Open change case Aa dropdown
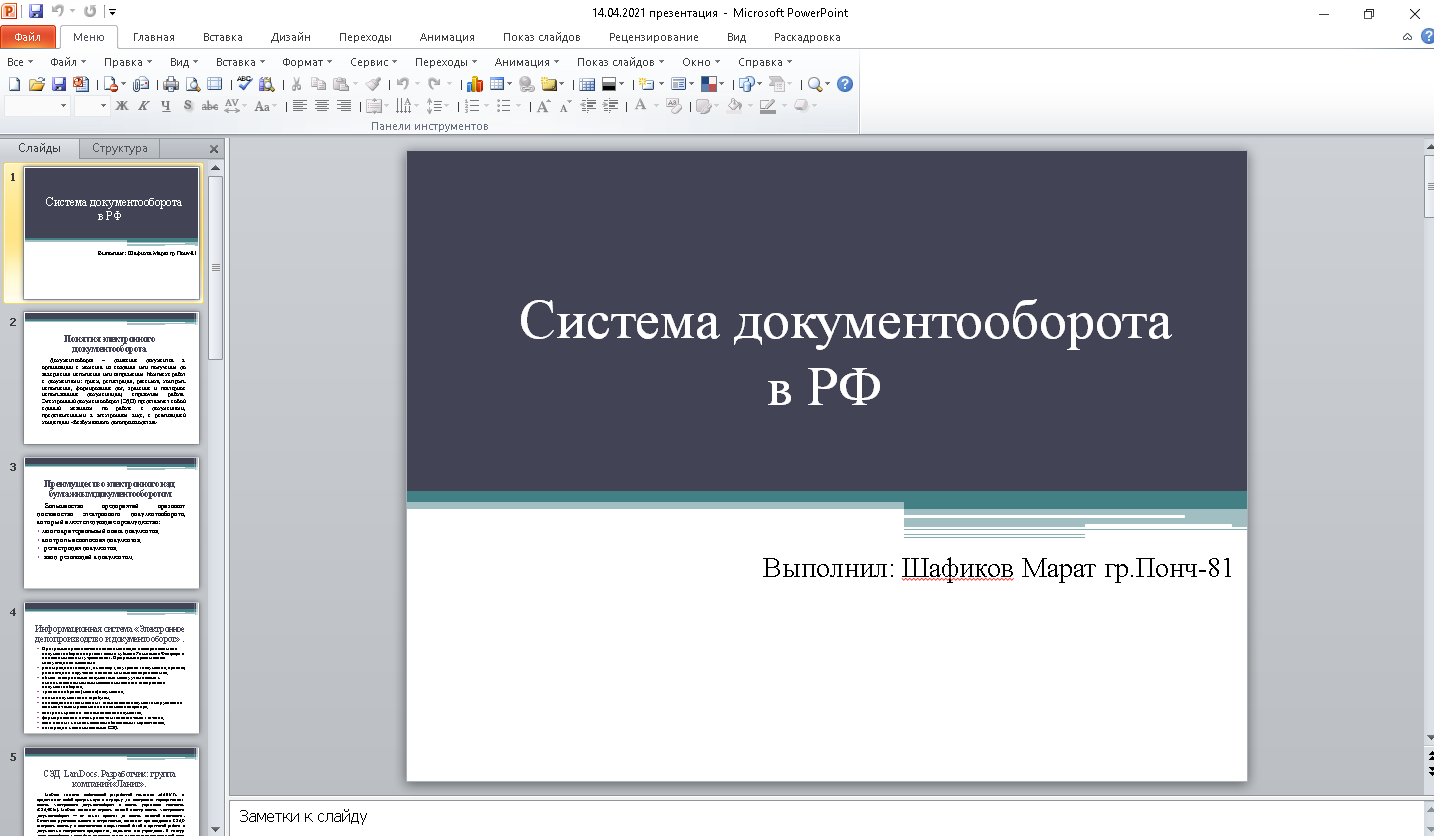This screenshot has width=1434, height=836. tap(265, 106)
